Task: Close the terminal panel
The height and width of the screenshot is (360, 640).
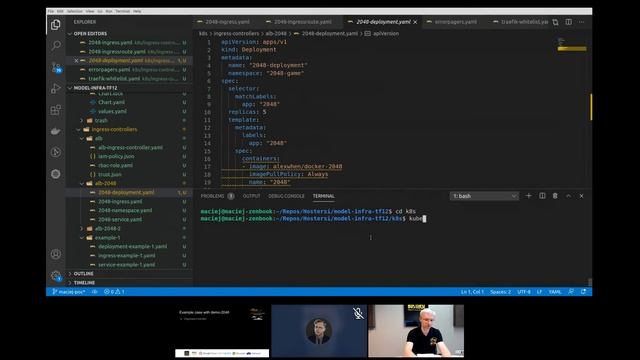Action: tap(582, 196)
